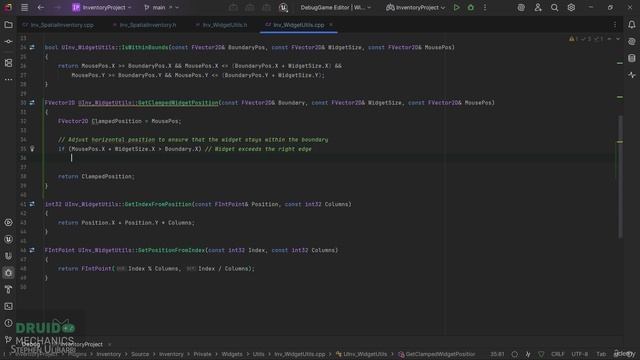The width and height of the screenshot is (640, 360).
Task: Click the quick-fix lightbulb on line 35
Action: pyautogui.click(x=32, y=149)
